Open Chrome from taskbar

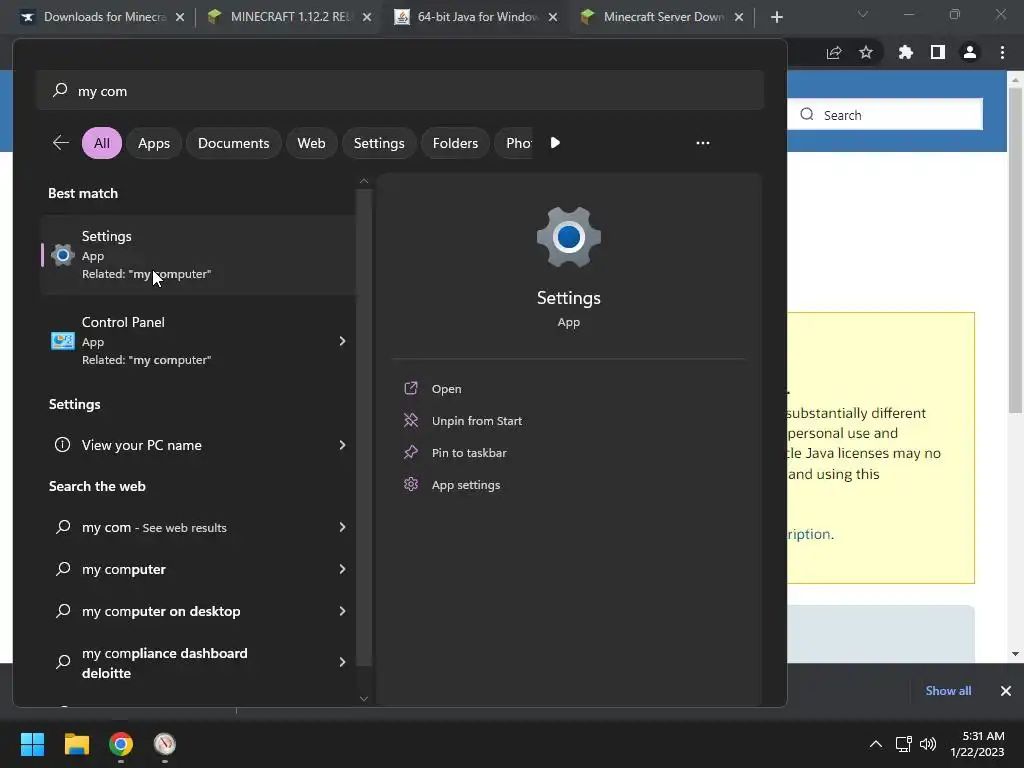[121, 744]
